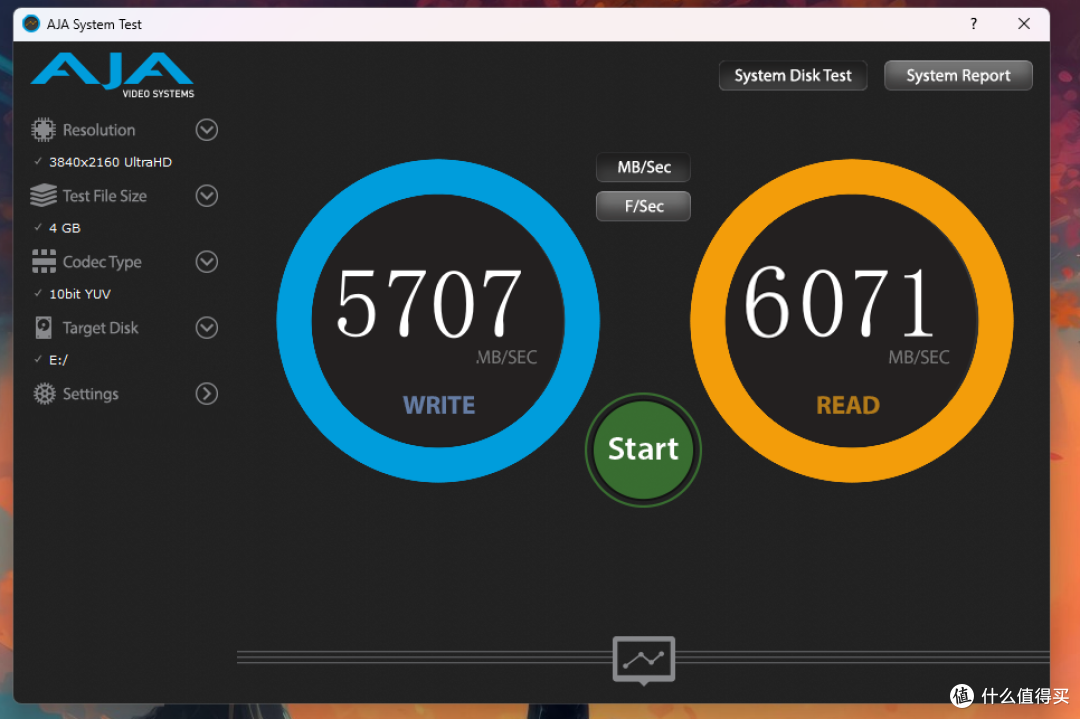The image size is (1080, 719).
Task: Click the AJA Video Systems logo
Action: point(112,74)
